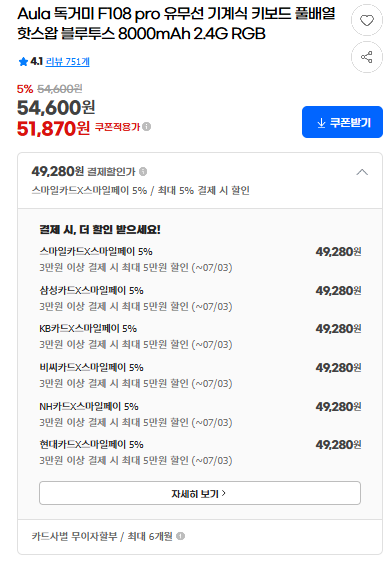
Task: Click the 49,280원 결제할인가 header
Action: click(83, 171)
